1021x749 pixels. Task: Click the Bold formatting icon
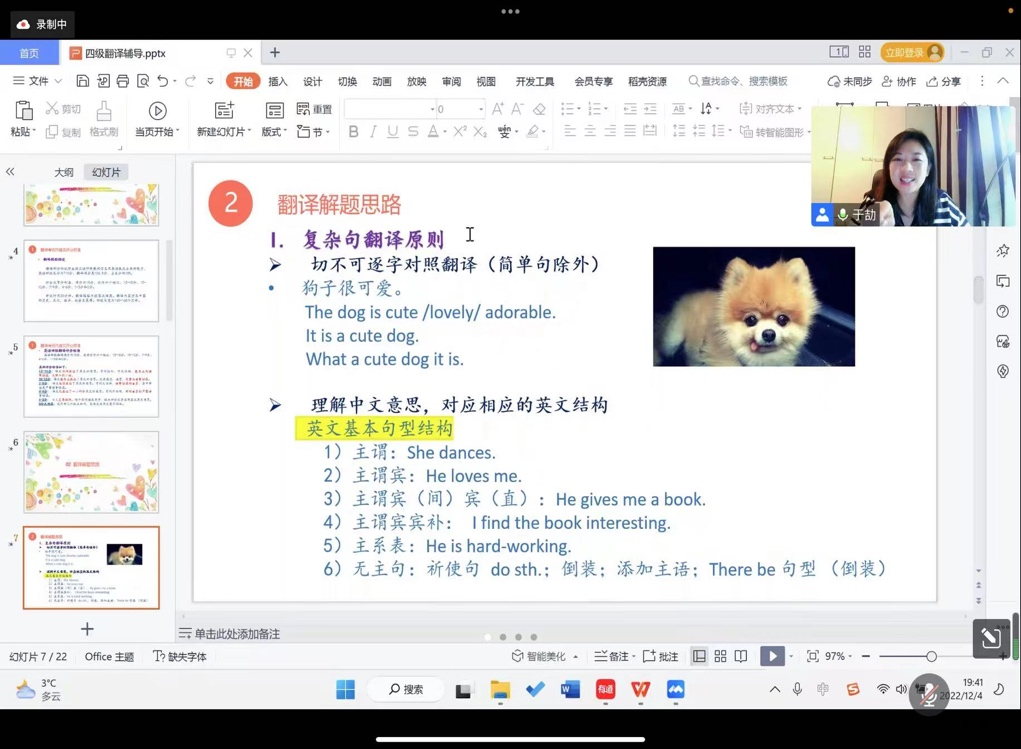pyautogui.click(x=353, y=132)
